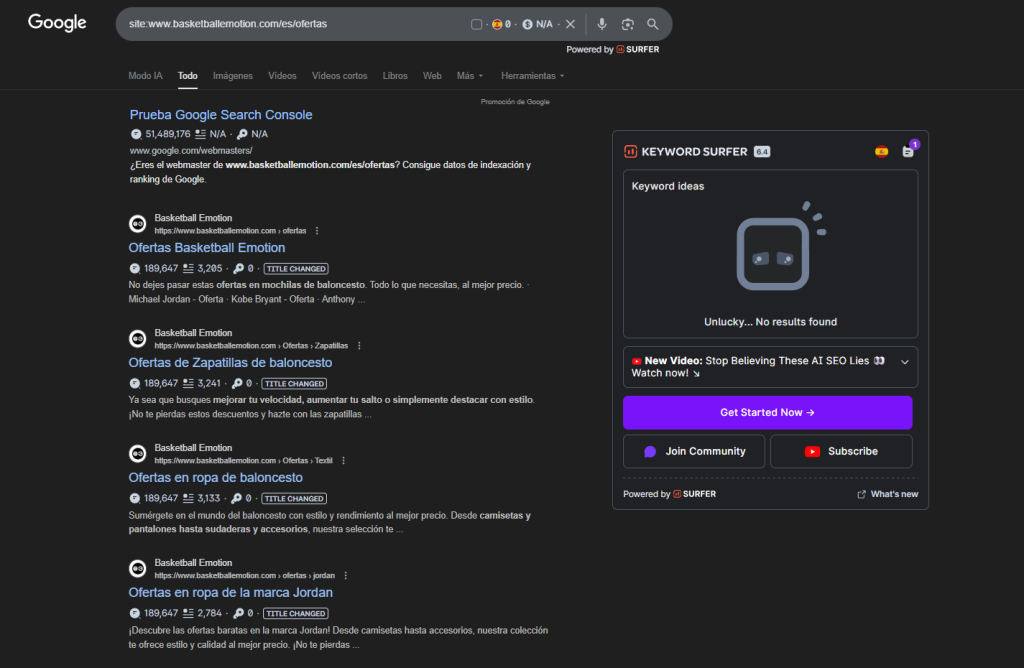1024x668 pixels.
Task: Toggle the Keyword Surfer checkbox in search bar
Action: (x=476, y=24)
